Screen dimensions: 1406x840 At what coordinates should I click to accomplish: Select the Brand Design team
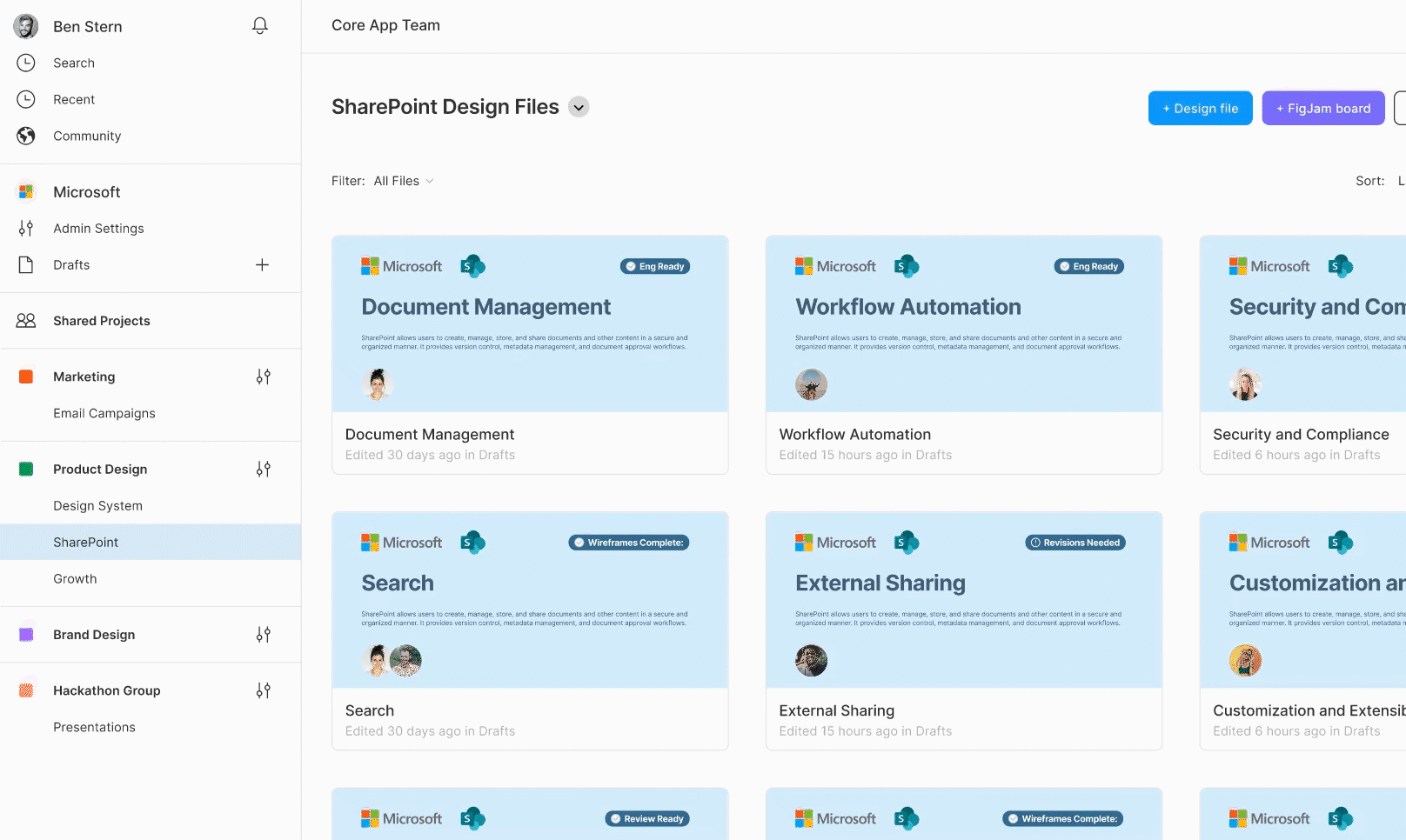(94, 635)
